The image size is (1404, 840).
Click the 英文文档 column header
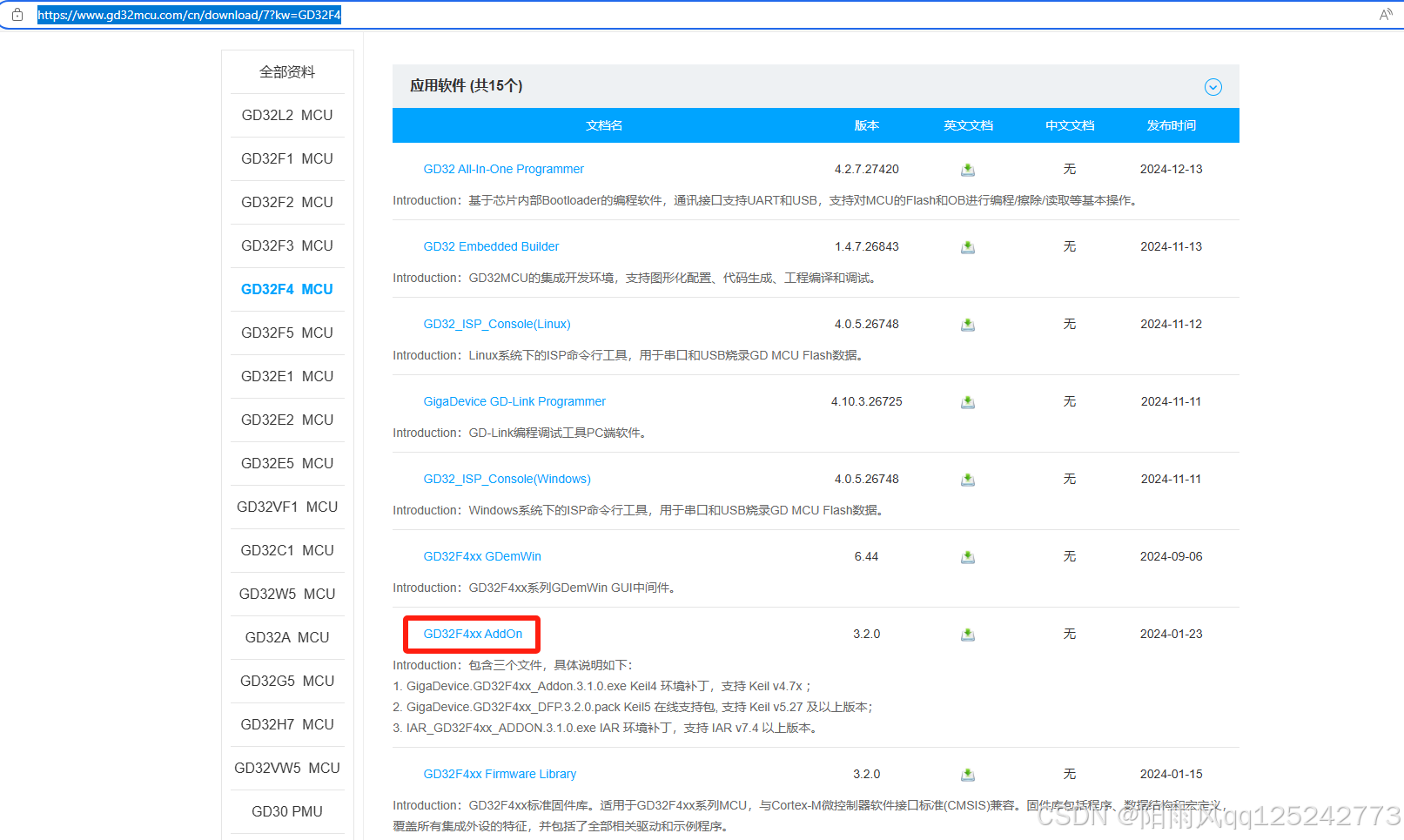click(968, 125)
